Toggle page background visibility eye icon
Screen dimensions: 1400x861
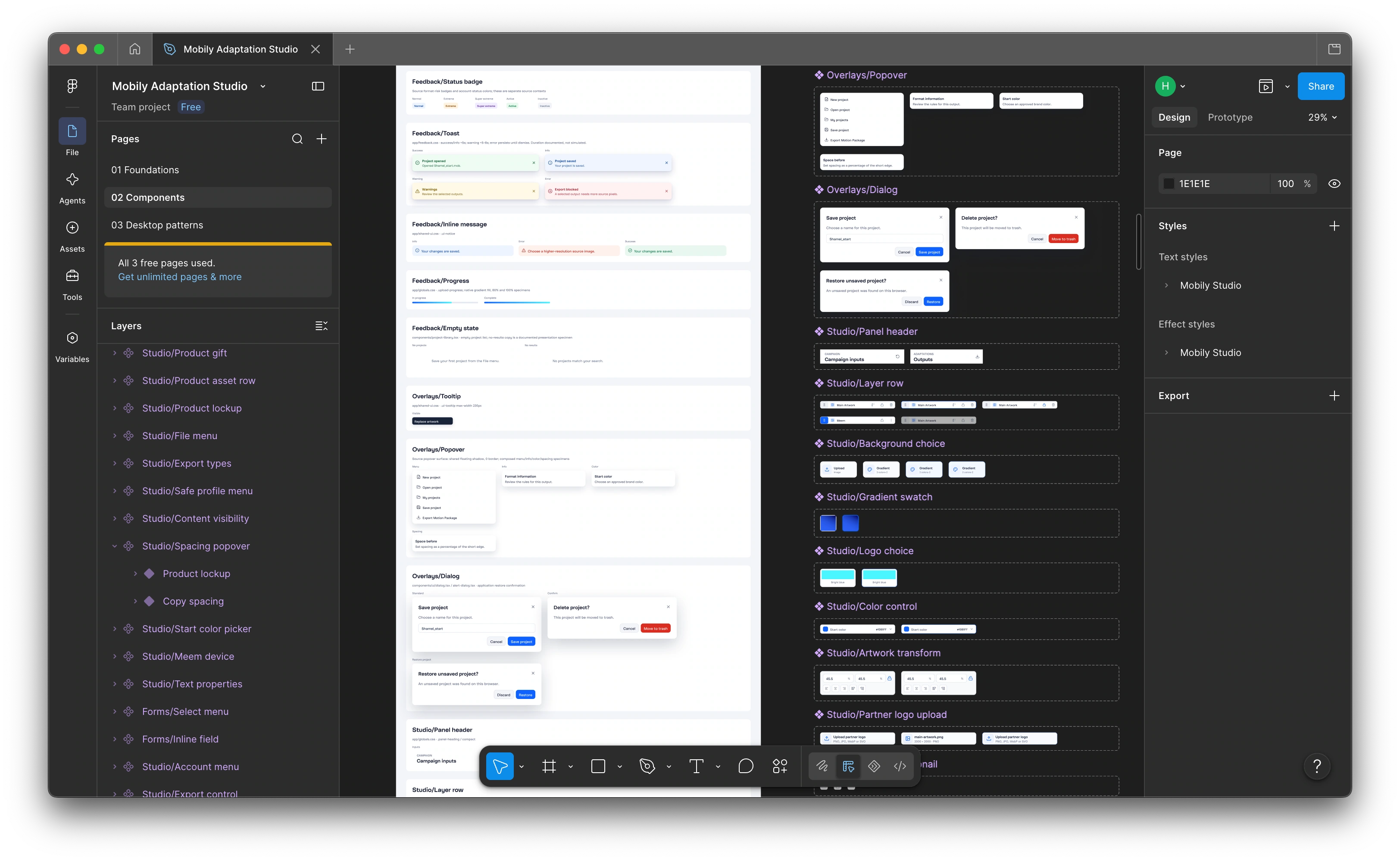click(1334, 184)
